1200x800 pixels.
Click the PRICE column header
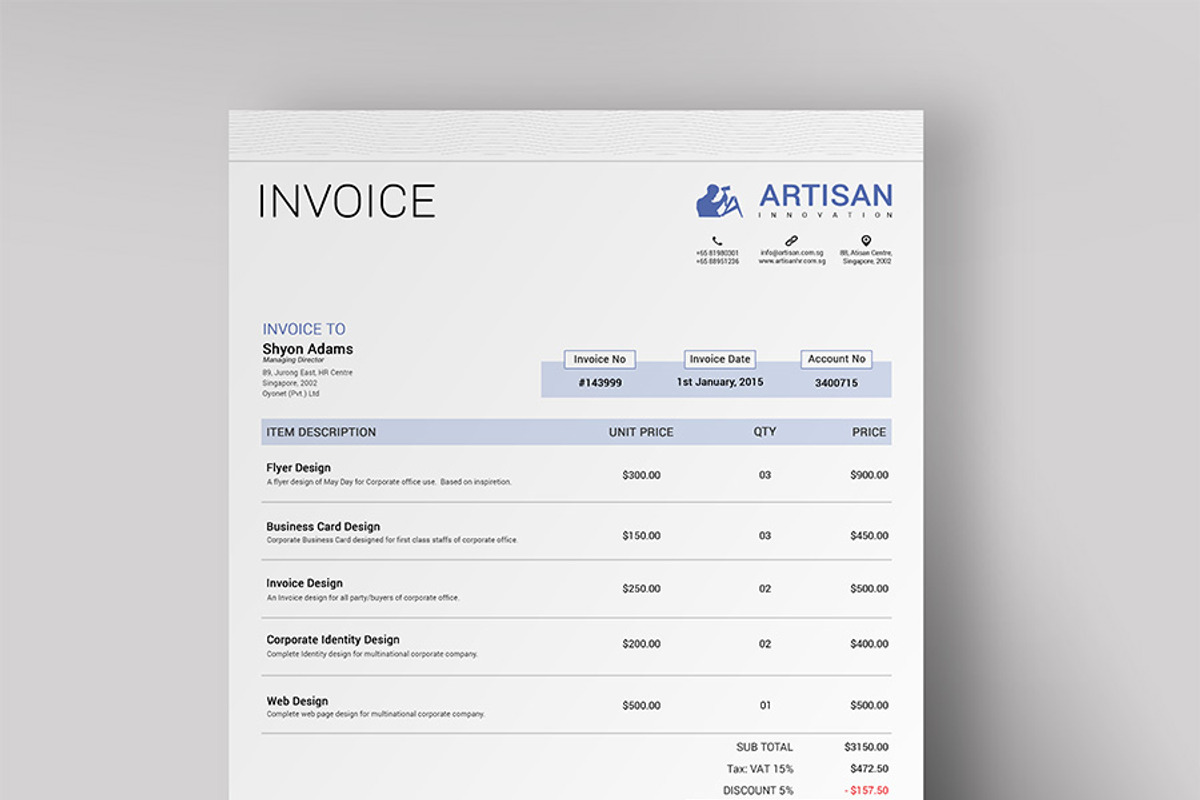coord(868,432)
